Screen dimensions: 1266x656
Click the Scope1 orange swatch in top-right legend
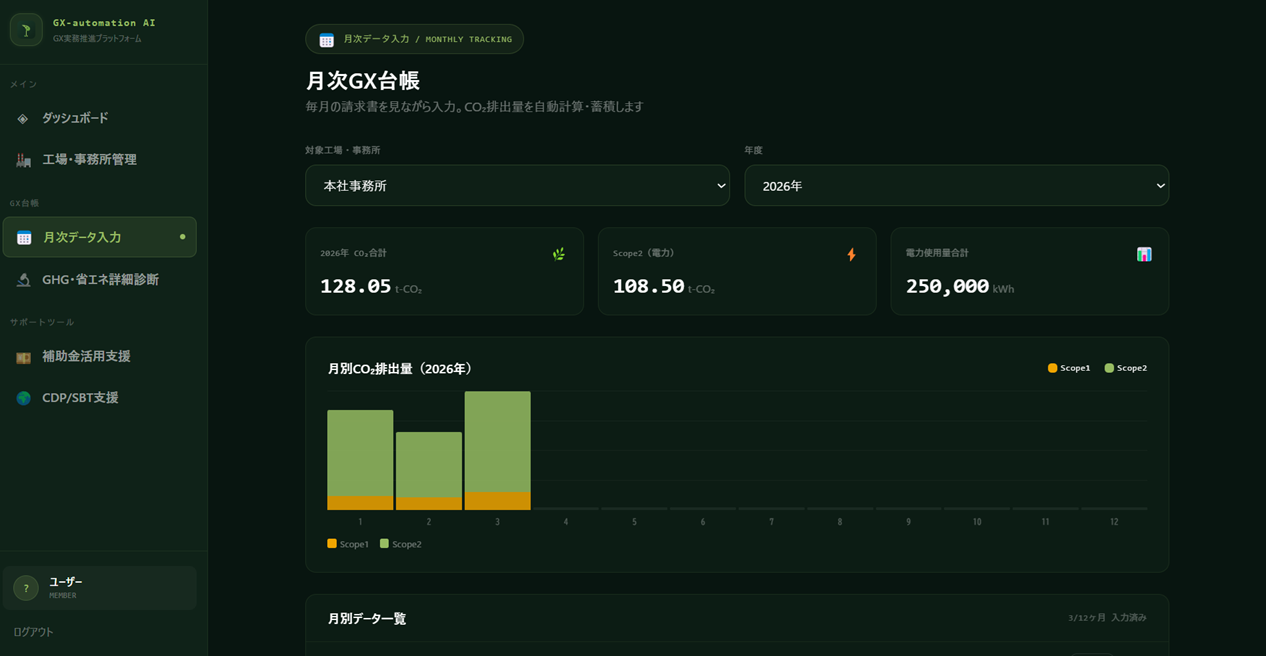(1052, 368)
